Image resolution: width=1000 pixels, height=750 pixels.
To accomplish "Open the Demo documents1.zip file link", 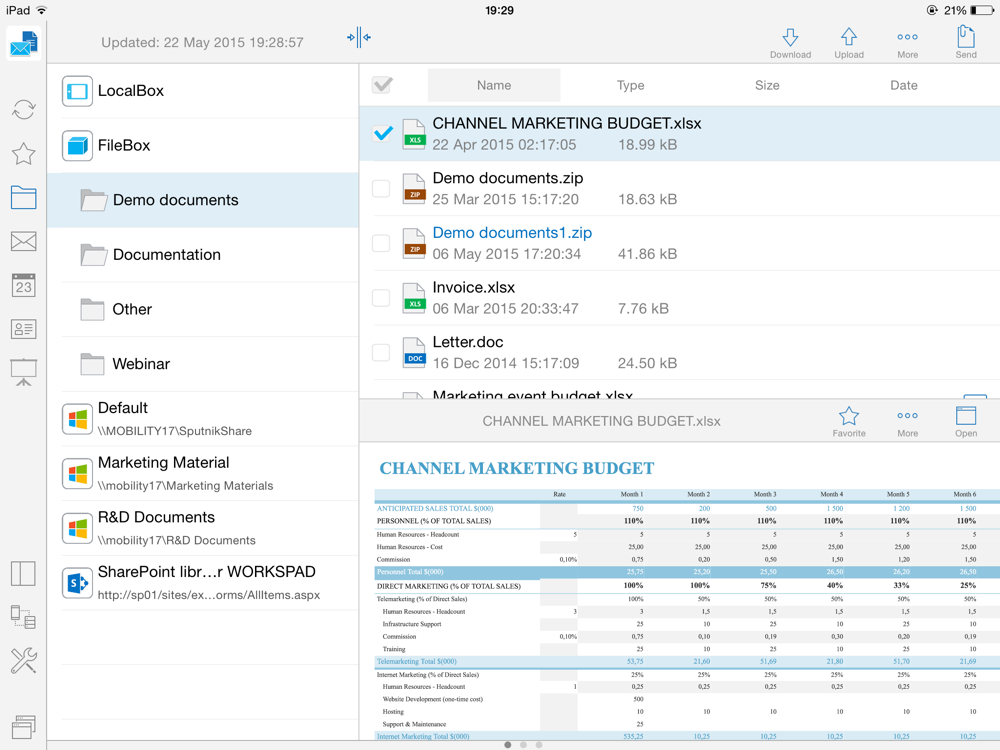I will [512, 233].
